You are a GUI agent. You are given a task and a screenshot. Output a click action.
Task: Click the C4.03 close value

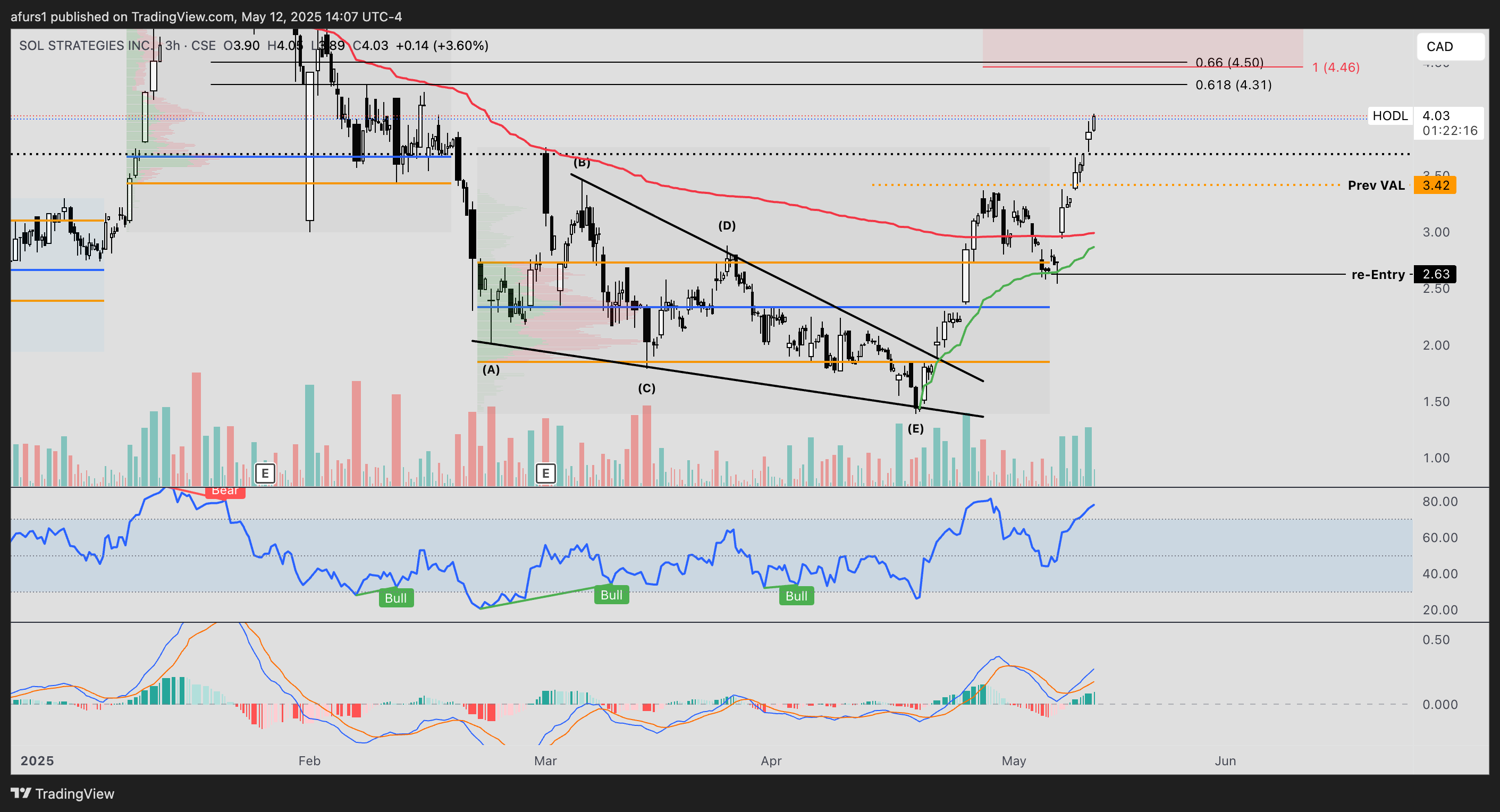(370, 45)
